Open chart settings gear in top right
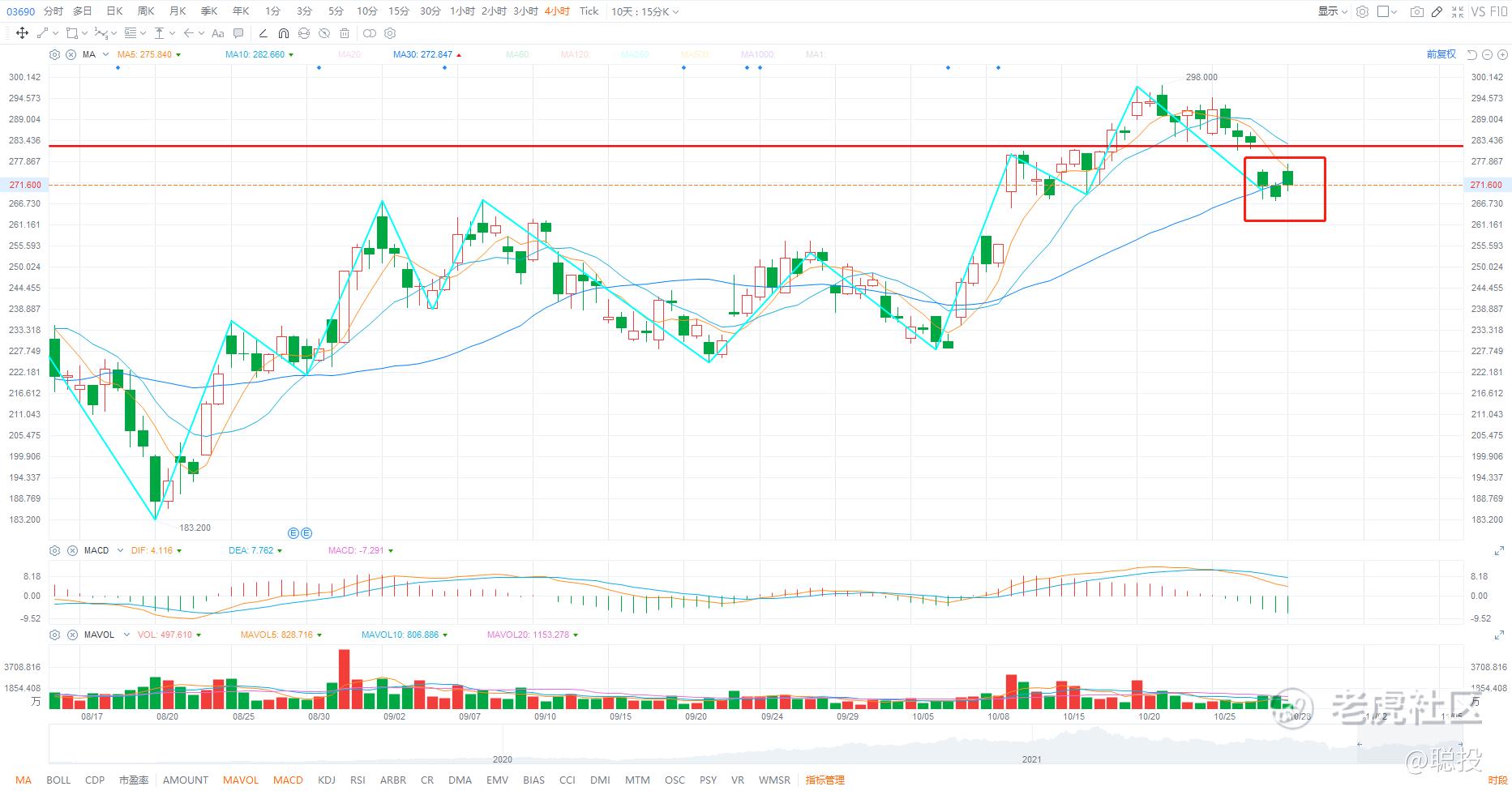This screenshot has width=1512, height=795. coord(1362,11)
